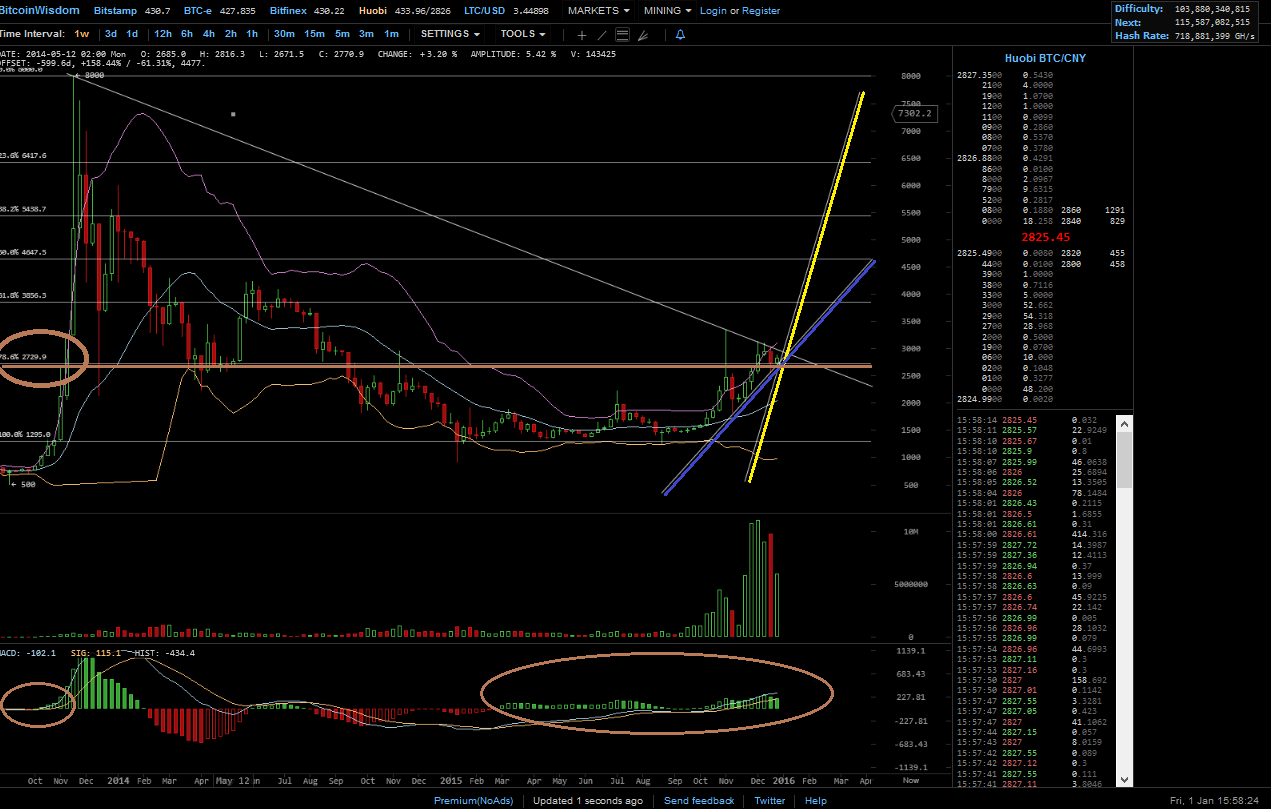The image size is (1271, 809).
Task: Choose the 15m time interval
Action: click(x=314, y=34)
